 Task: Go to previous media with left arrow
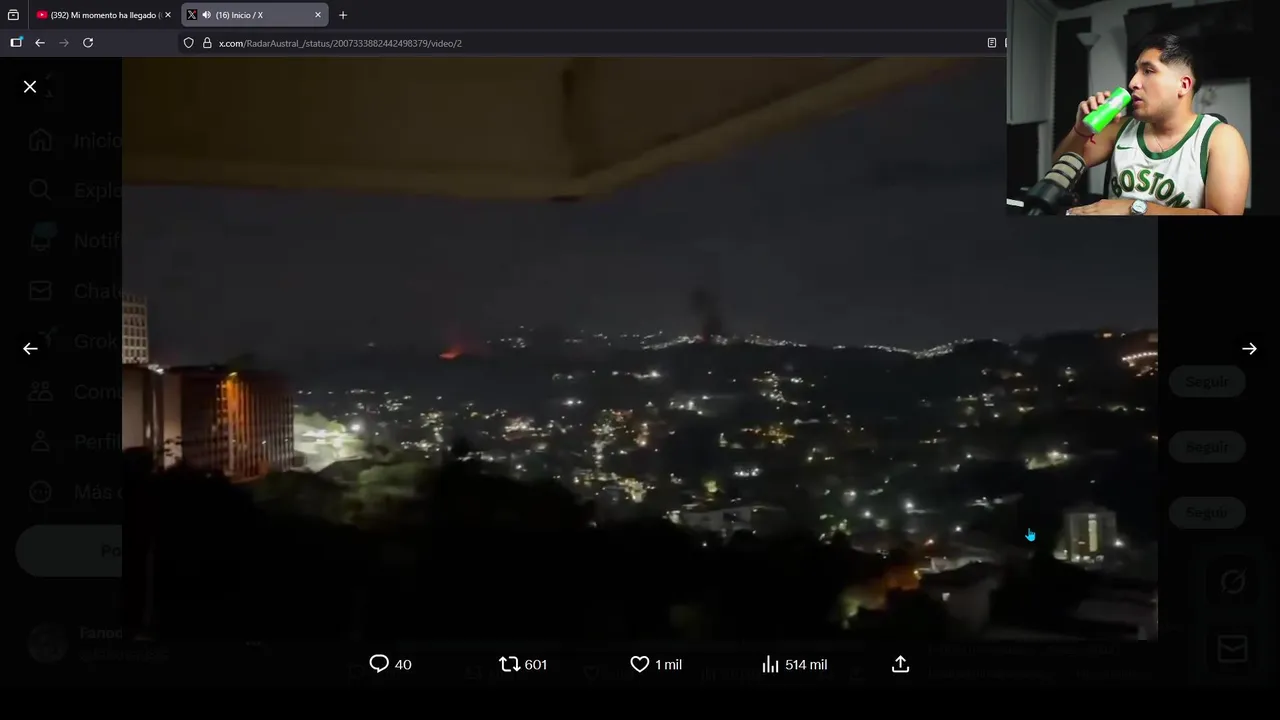[x=30, y=349]
